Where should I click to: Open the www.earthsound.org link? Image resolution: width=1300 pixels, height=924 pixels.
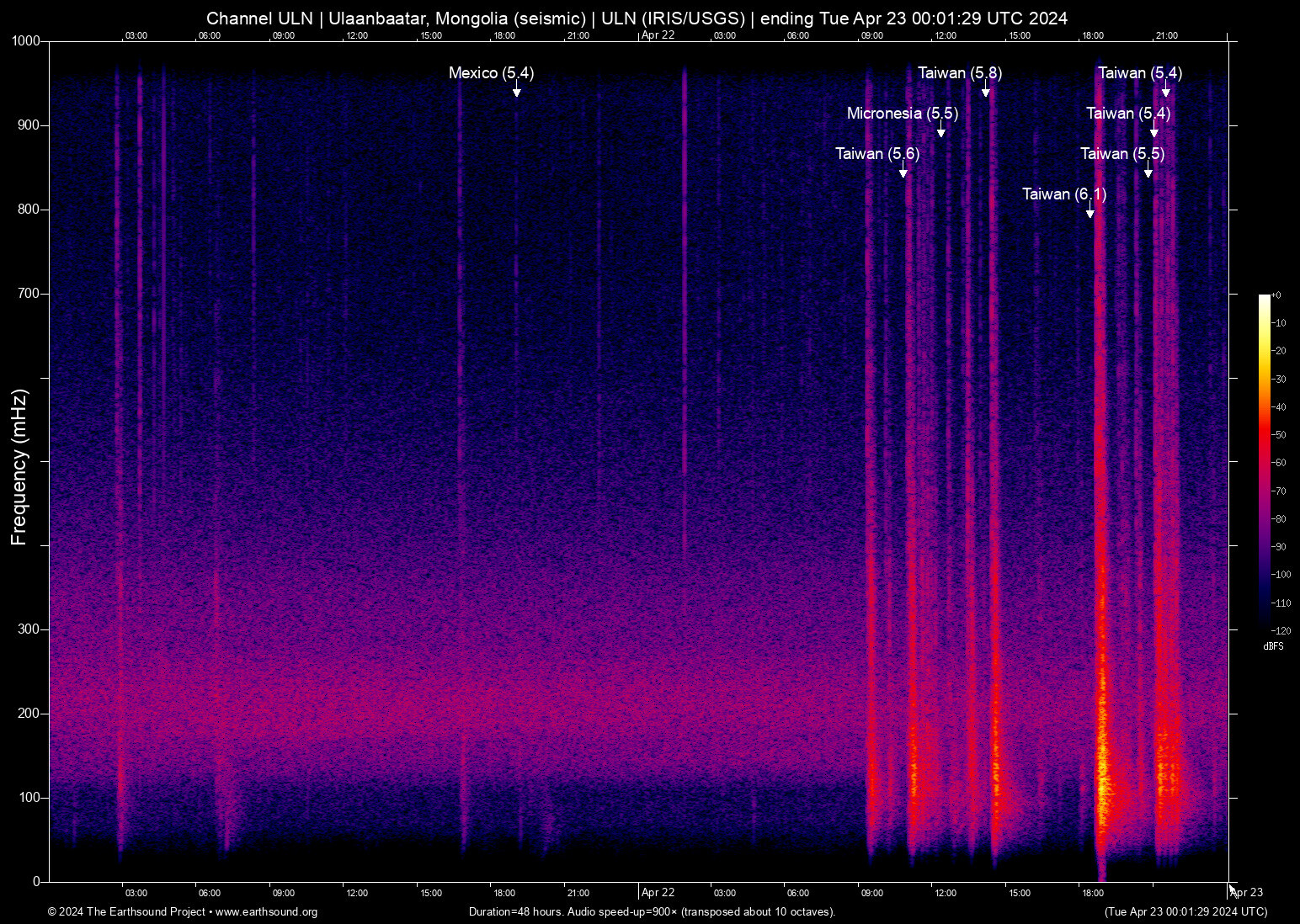point(266,912)
